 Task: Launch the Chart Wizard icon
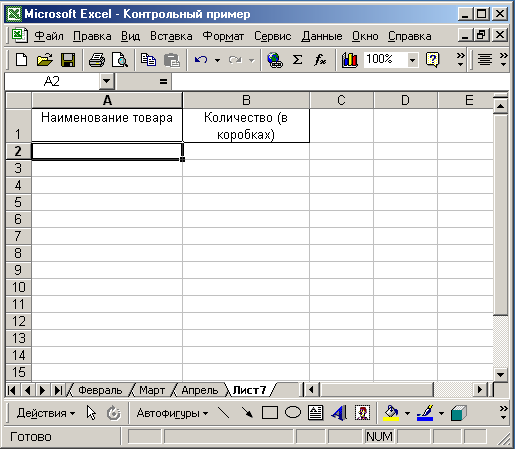point(349,60)
